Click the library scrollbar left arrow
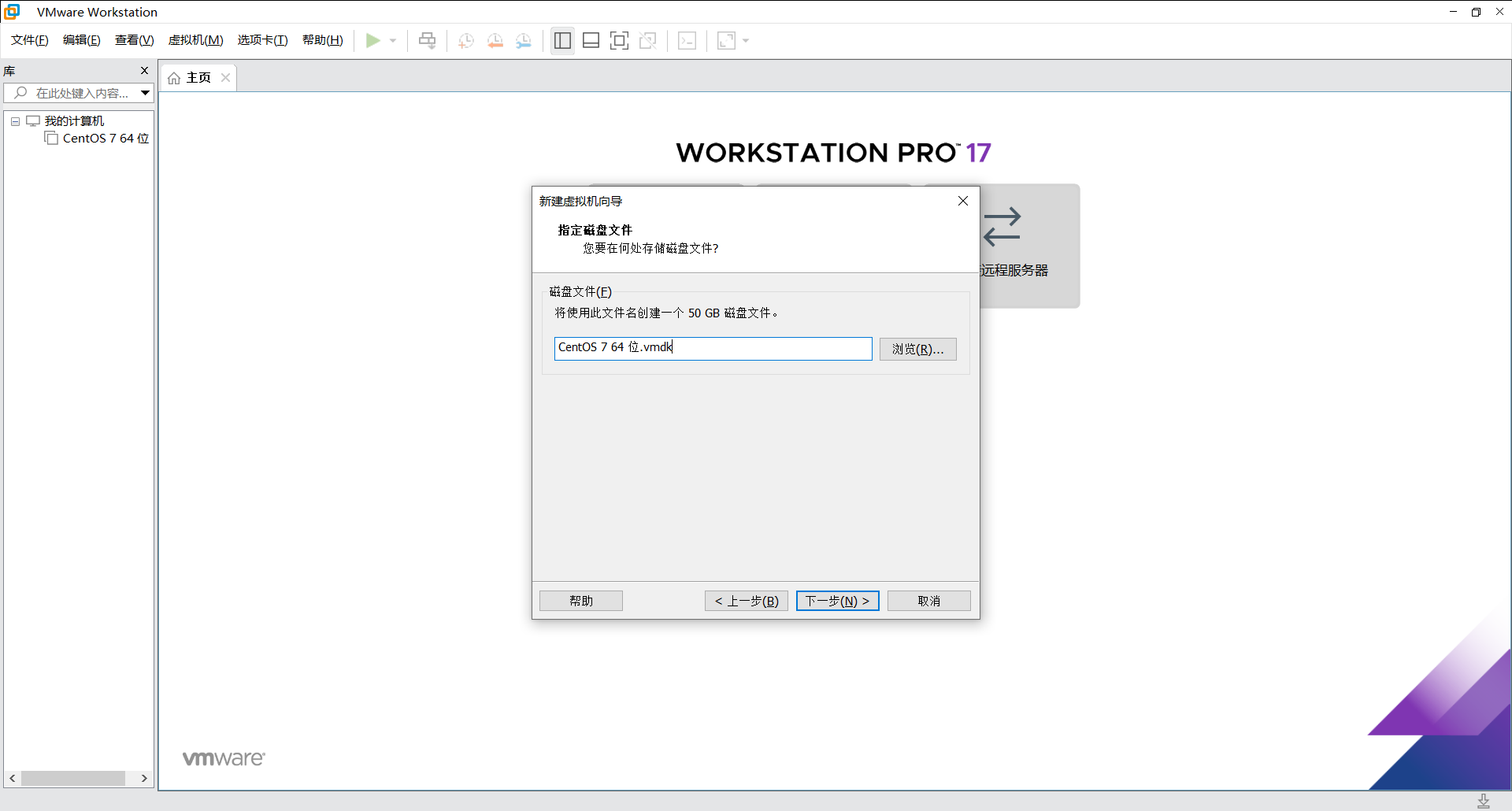The width and height of the screenshot is (1512, 811). (13, 778)
